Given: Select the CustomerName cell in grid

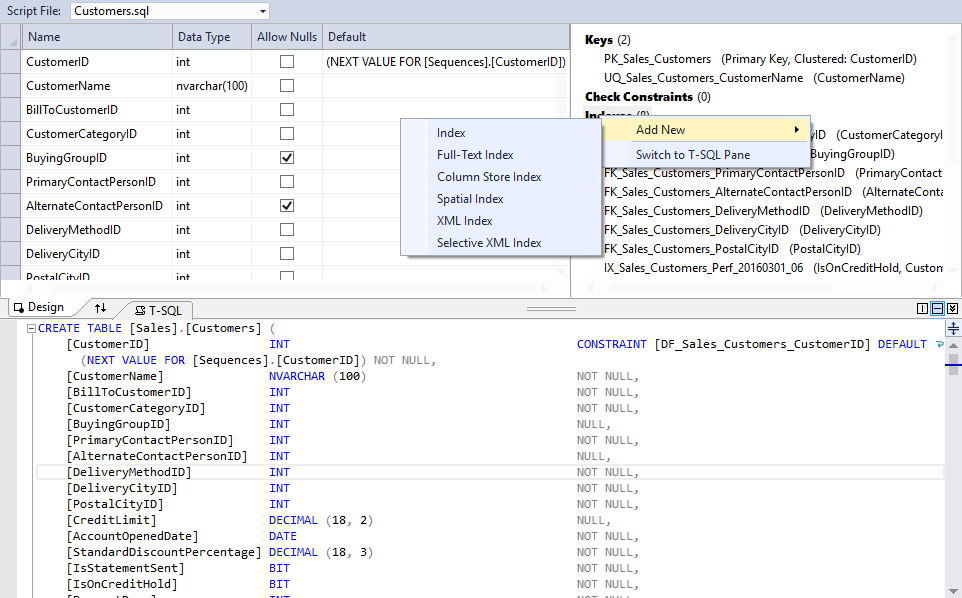Looking at the screenshot, I should click(98, 86).
